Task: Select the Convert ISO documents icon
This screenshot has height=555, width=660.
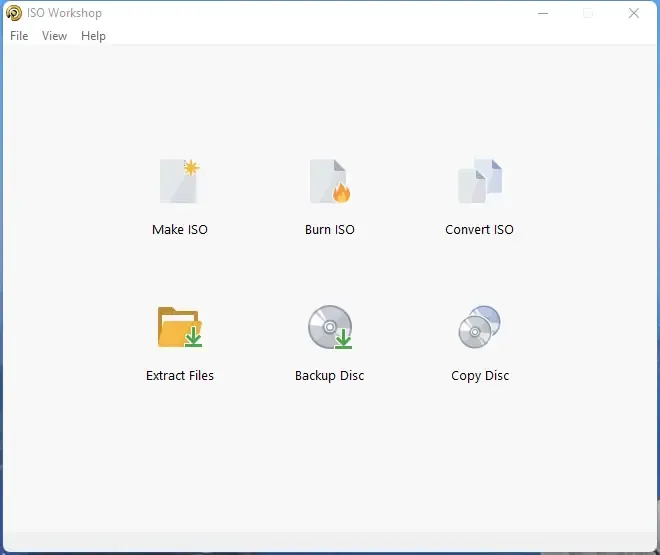Action: 480,181
